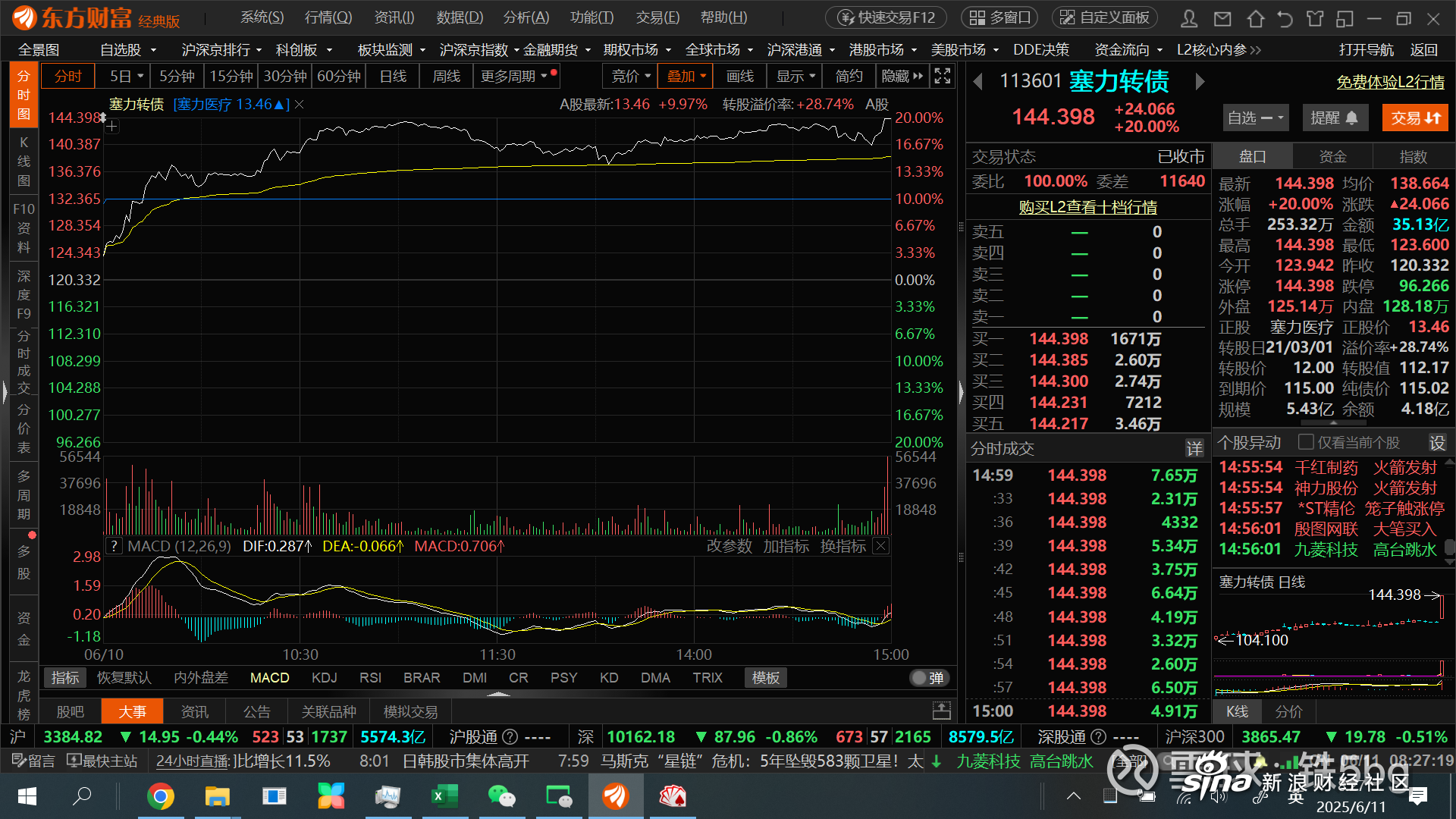Image resolution: width=1456 pixels, height=819 pixels.
Task: Open the 系统(S) menu
Action: pos(262,17)
